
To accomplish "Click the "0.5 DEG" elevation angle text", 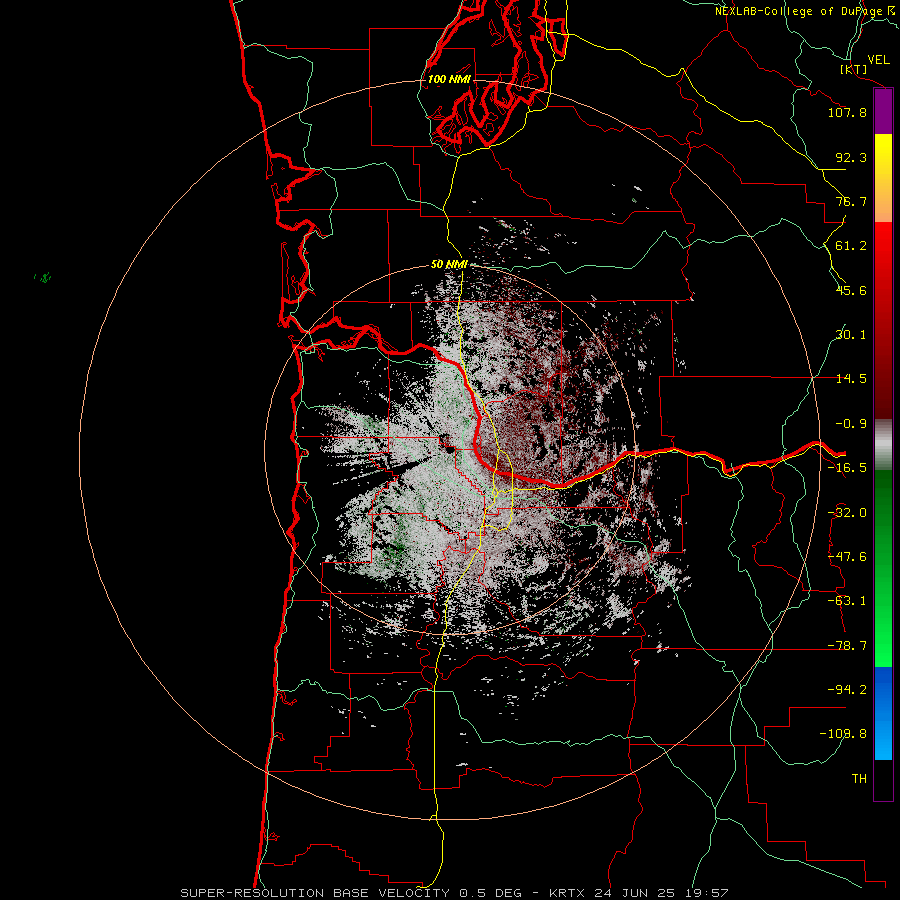I will 490,893.
